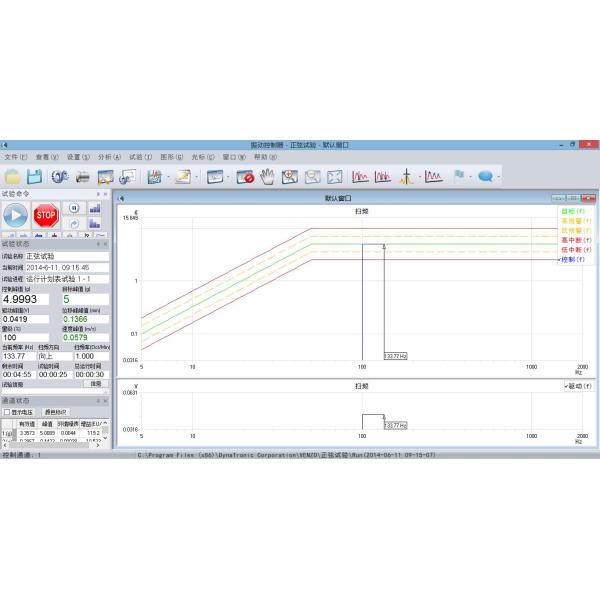
Task: Open the dropdown arrow next to chat bubble
Action: [x=499, y=177]
